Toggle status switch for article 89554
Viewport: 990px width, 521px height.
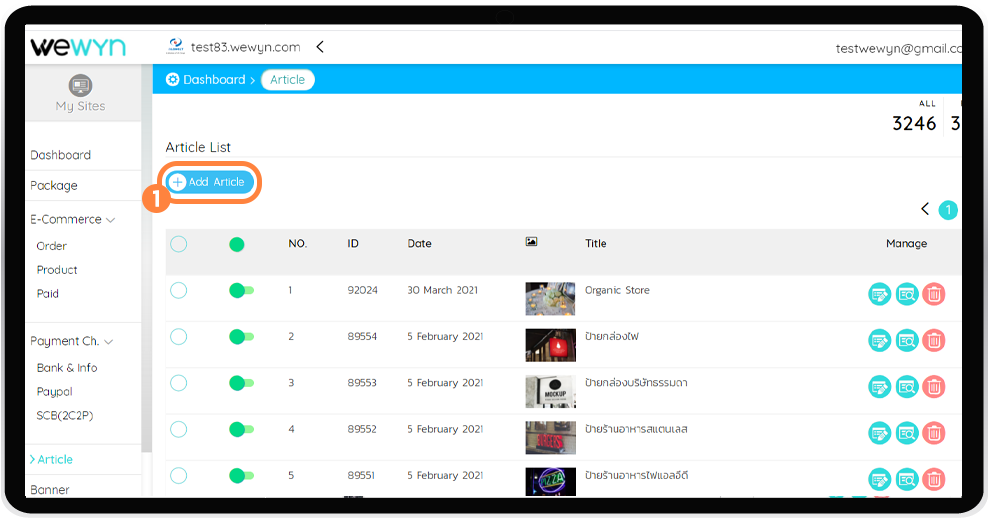[241, 337]
